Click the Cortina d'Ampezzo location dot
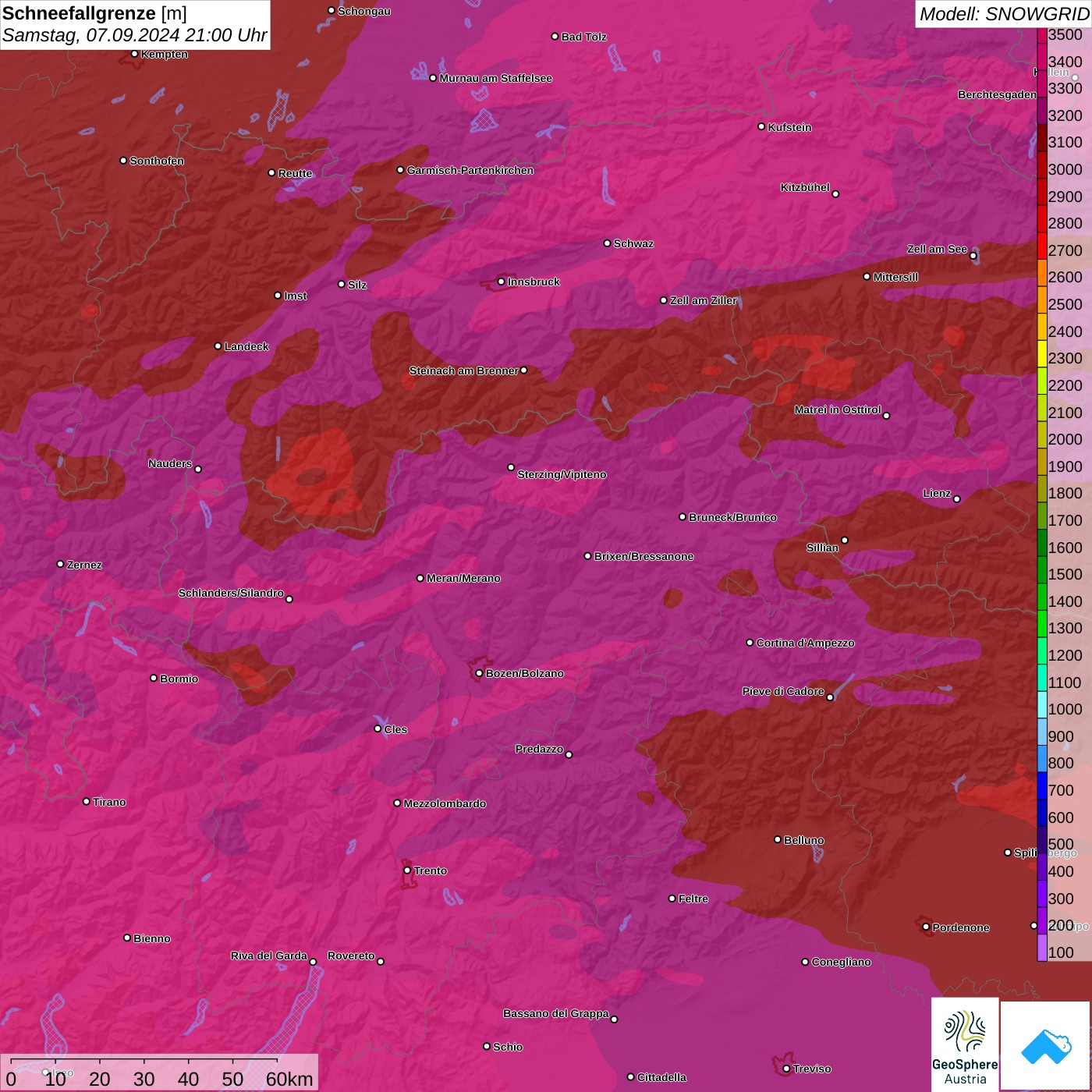1092x1092 pixels. click(x=750, y=643)
